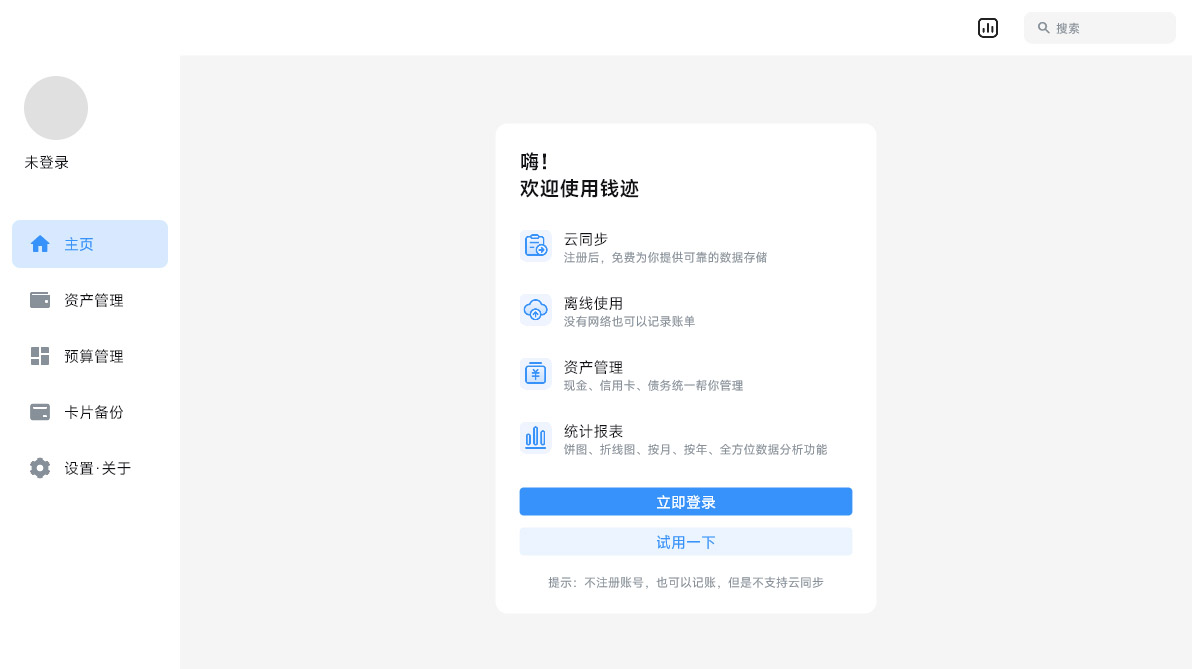Screen dimensions: 1192x669
Task: Open 卡片备份 in sidebar
Action: [90, 412]
